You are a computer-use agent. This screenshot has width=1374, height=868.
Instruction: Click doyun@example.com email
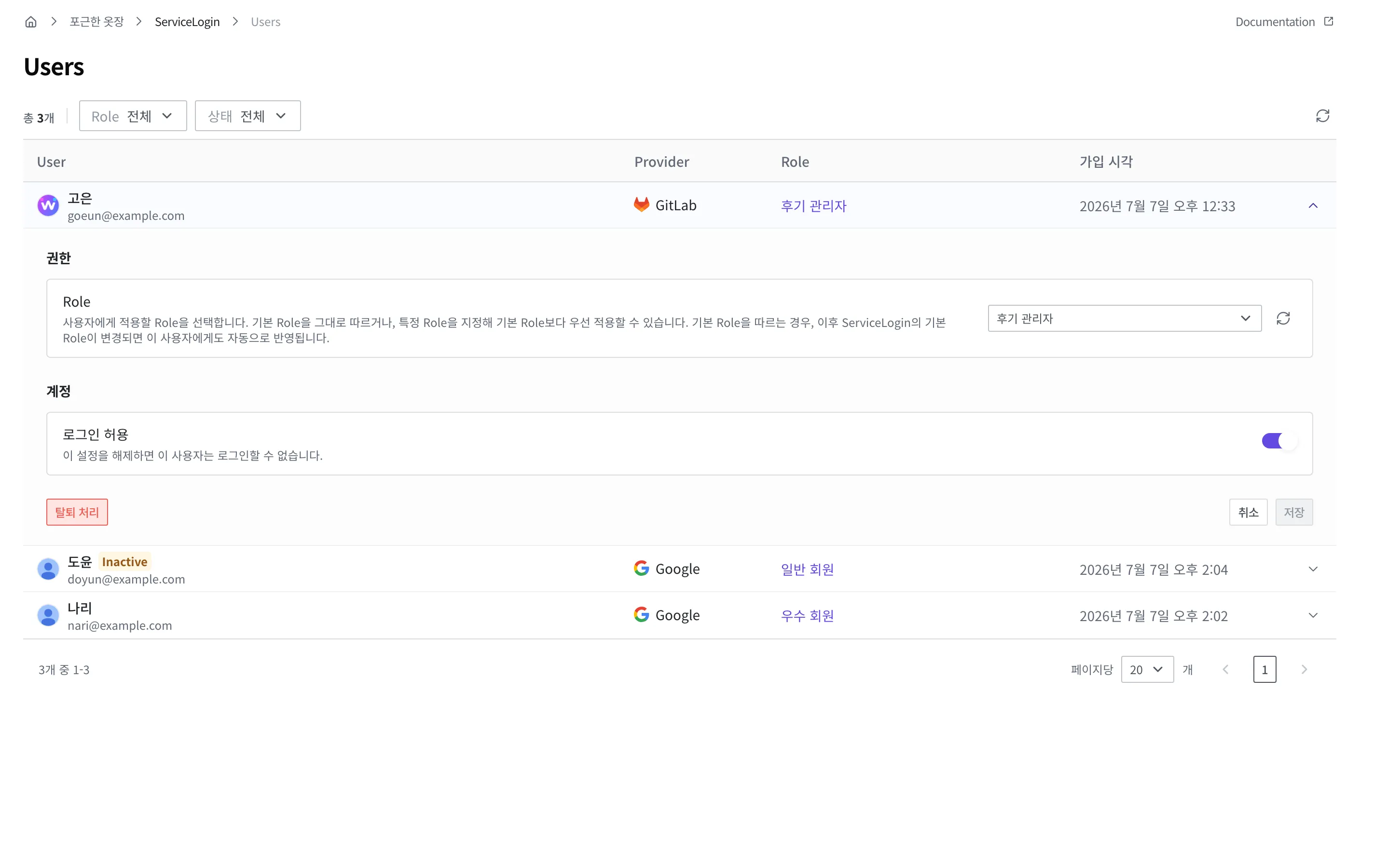click(x=126, y=580)
